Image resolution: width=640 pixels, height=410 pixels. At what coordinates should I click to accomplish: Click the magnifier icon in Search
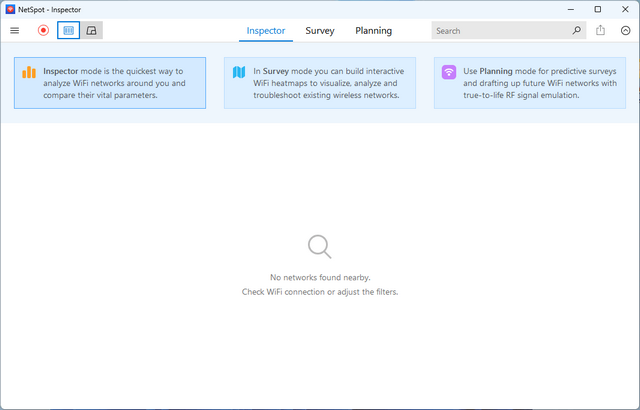[x=576, y=31]
